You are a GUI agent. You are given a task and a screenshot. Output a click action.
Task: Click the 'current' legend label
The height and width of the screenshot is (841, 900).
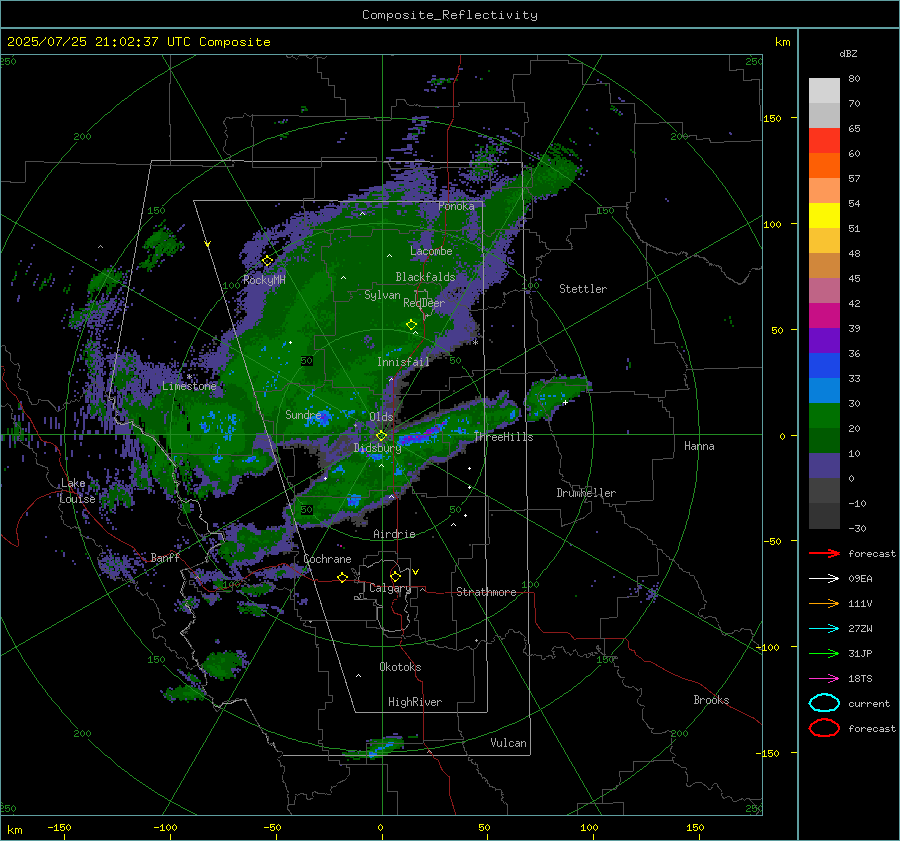(x=869, y=703)
